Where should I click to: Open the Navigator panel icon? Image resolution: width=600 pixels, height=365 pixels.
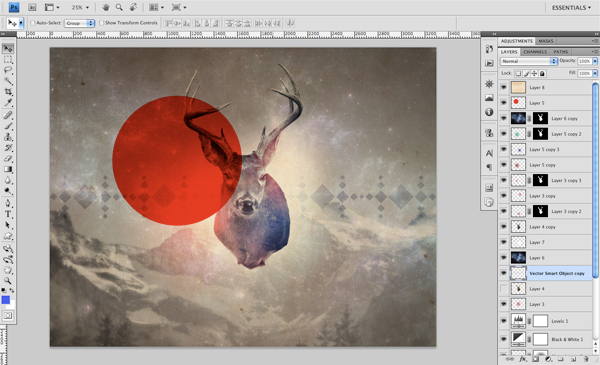tap(489, 83)
